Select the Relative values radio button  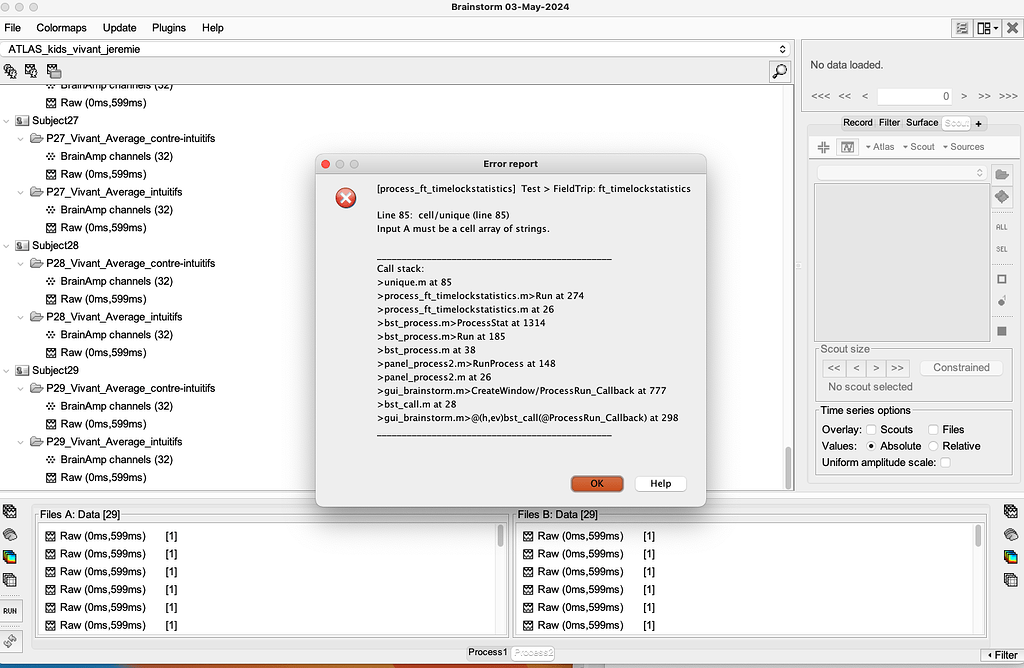934,446
